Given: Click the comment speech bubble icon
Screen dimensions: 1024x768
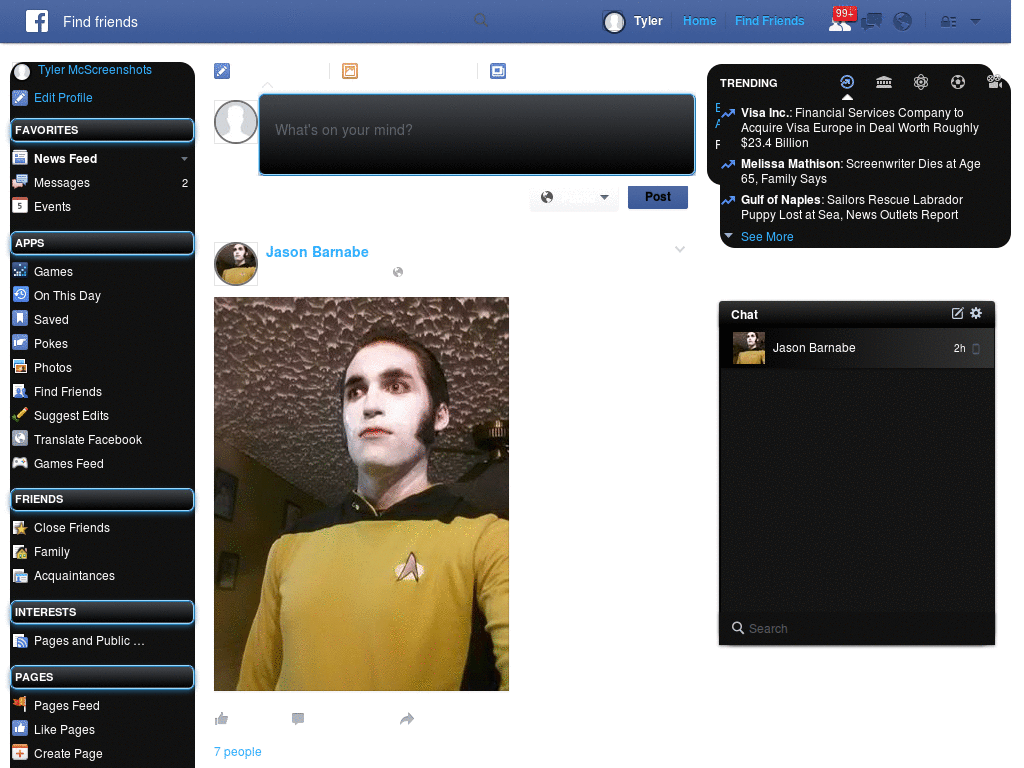Looking at the screenshot, I should coord(298,719).
